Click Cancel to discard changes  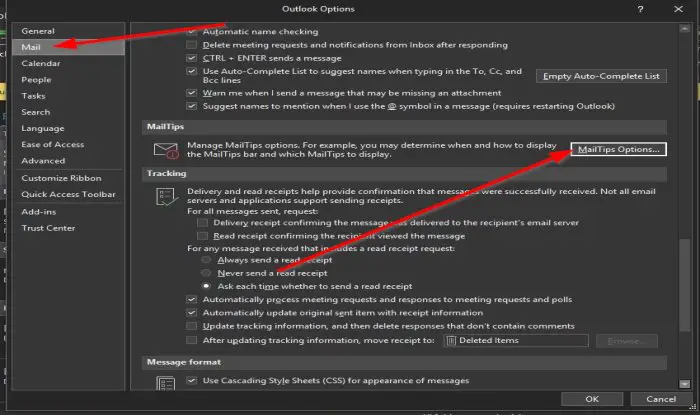[661, 399]
